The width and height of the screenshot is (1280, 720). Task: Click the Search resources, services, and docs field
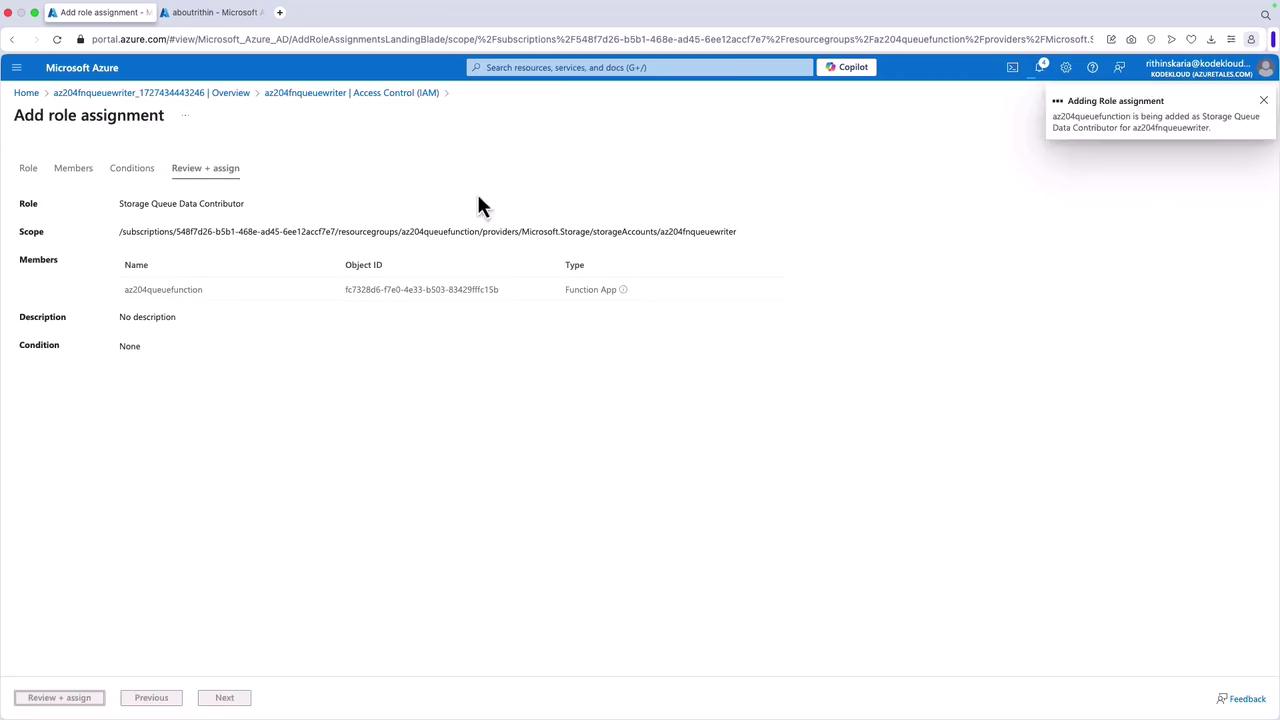(640, 67)
